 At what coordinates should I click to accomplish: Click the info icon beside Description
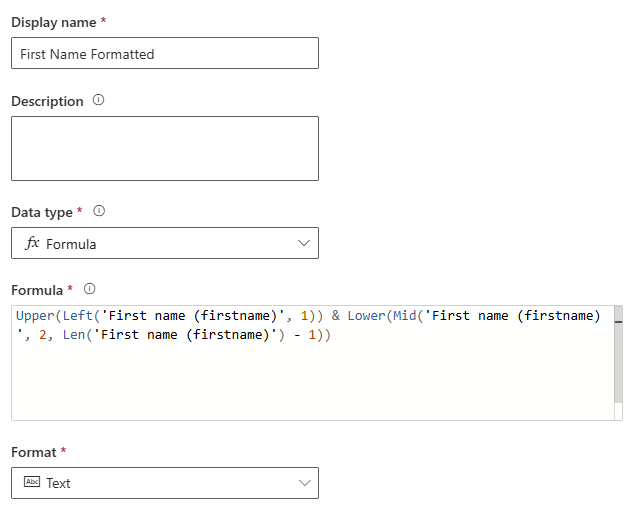click(98, 101)
